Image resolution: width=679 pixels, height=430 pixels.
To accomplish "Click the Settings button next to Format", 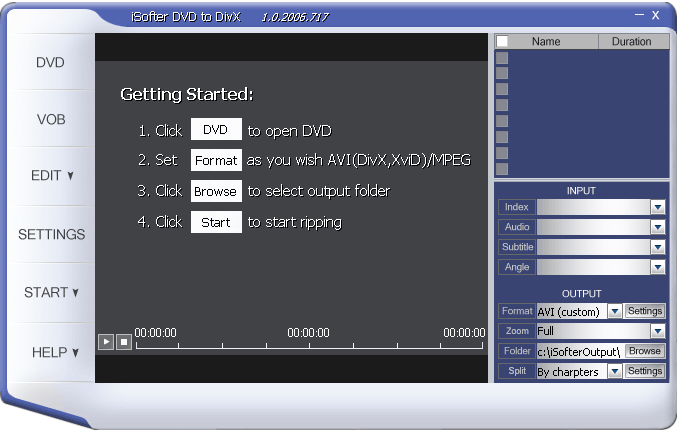I will tap(645, 311).
